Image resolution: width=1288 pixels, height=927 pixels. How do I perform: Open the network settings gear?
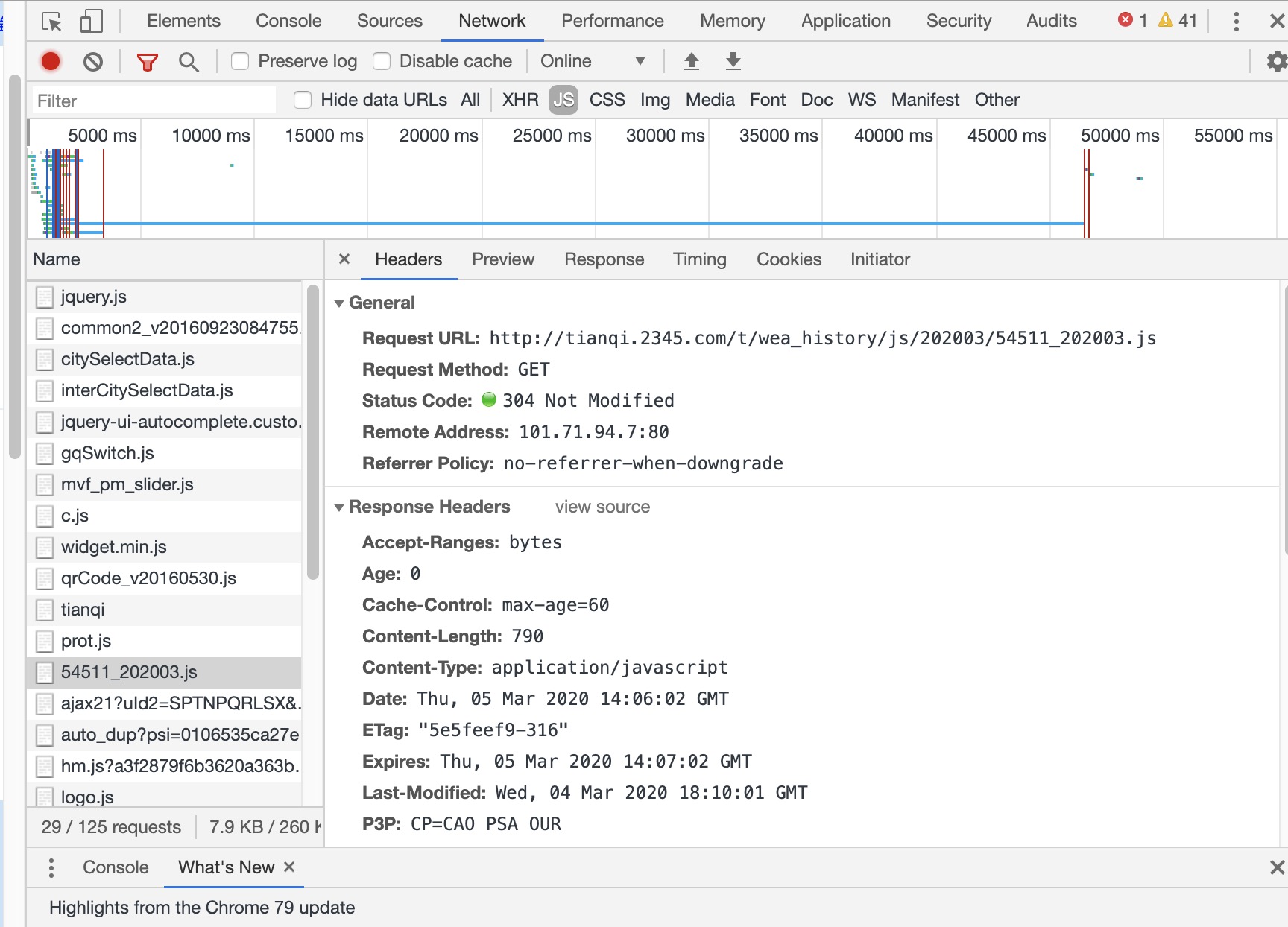[1277, 61]
